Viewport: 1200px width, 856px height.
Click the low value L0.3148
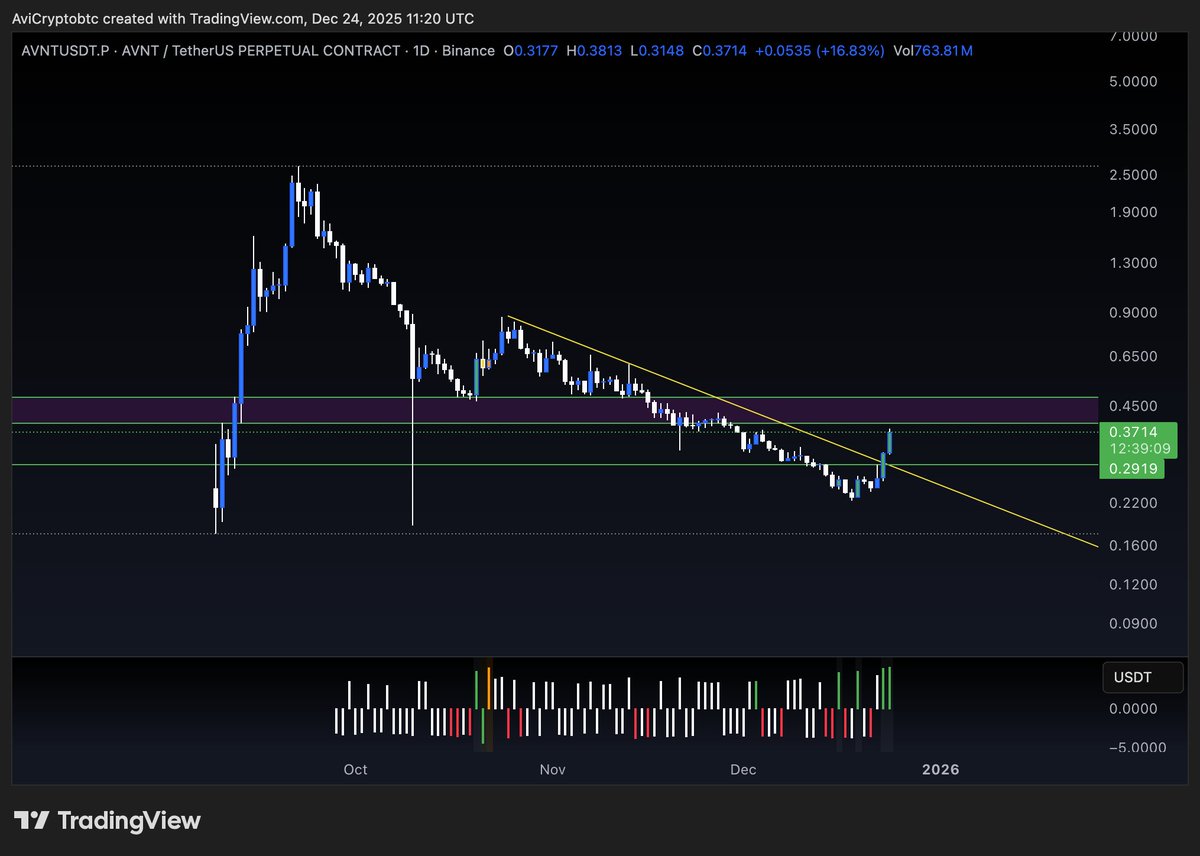tap(656, 50)
